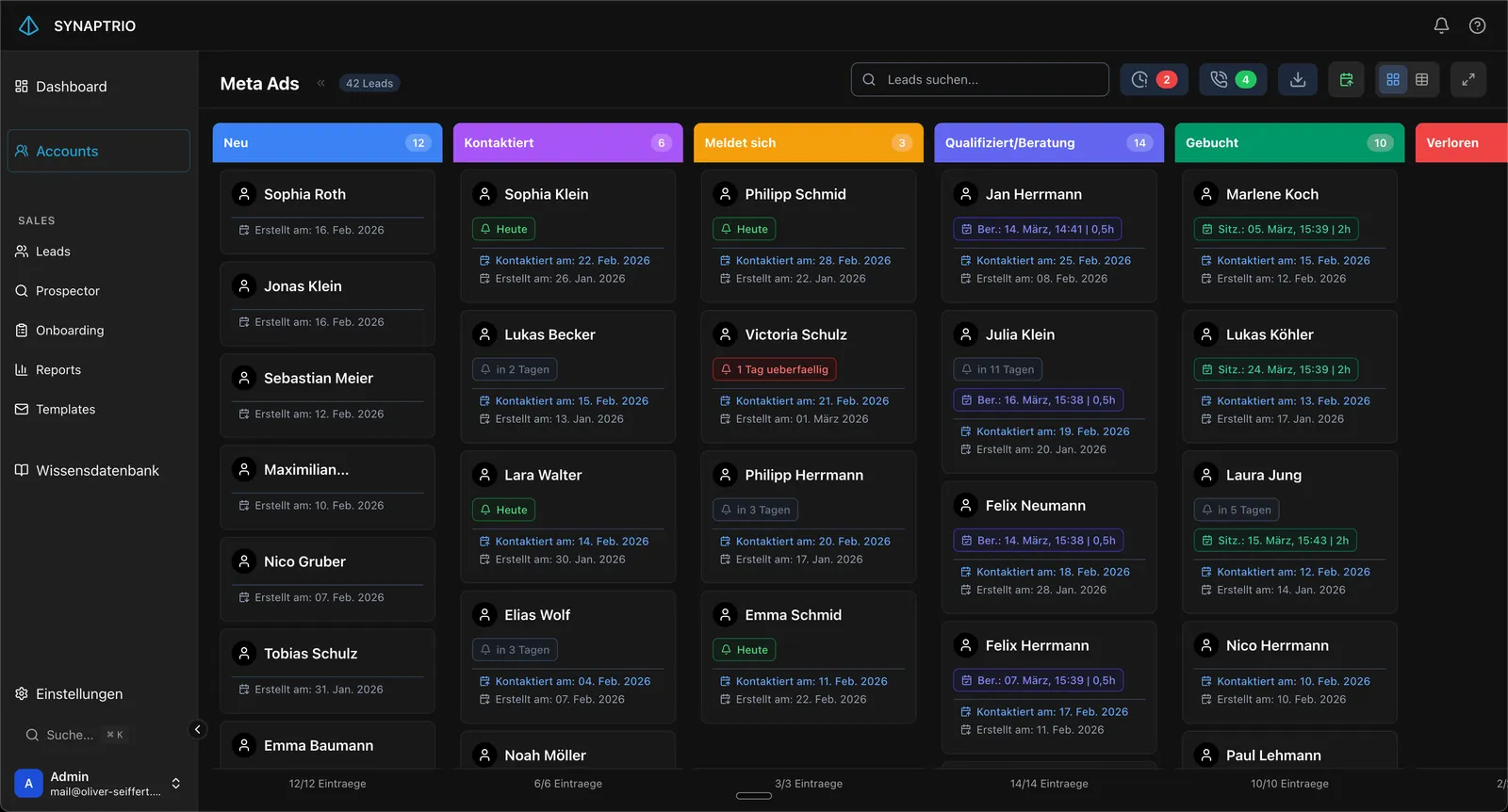
Task: Switch to kanban board view
Action: coord(1393,80)
